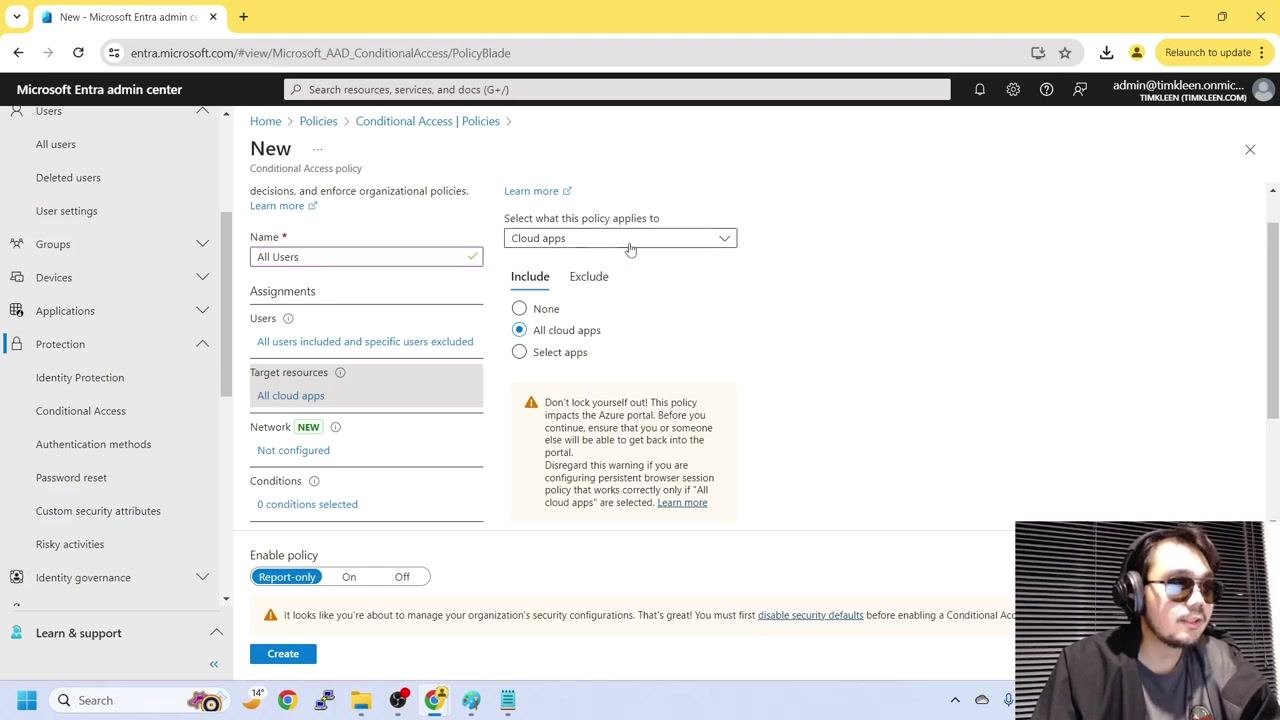Open portal settings gear icon

point(1013,90)
